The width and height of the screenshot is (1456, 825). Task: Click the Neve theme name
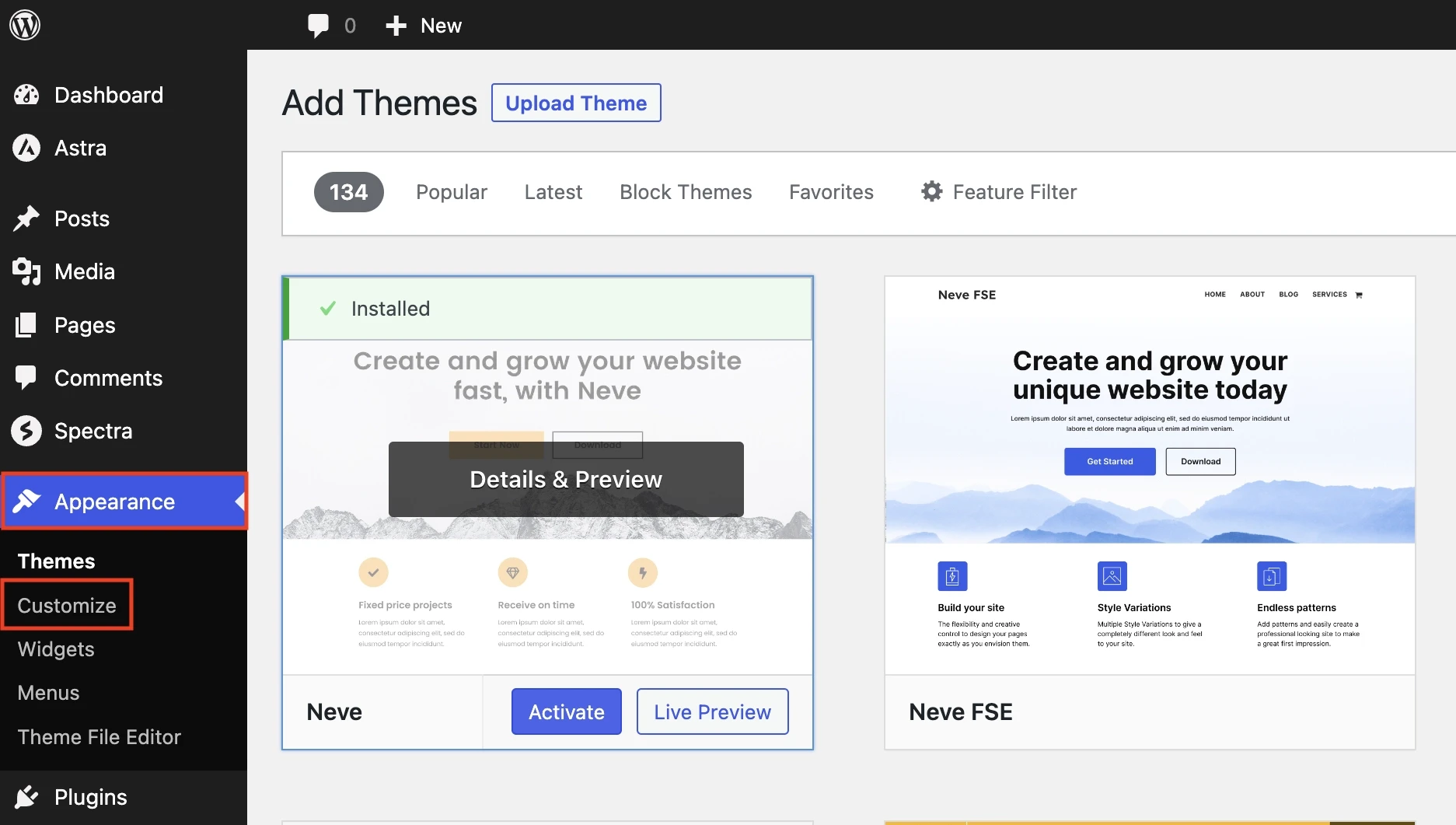click(x=334, y=711)
